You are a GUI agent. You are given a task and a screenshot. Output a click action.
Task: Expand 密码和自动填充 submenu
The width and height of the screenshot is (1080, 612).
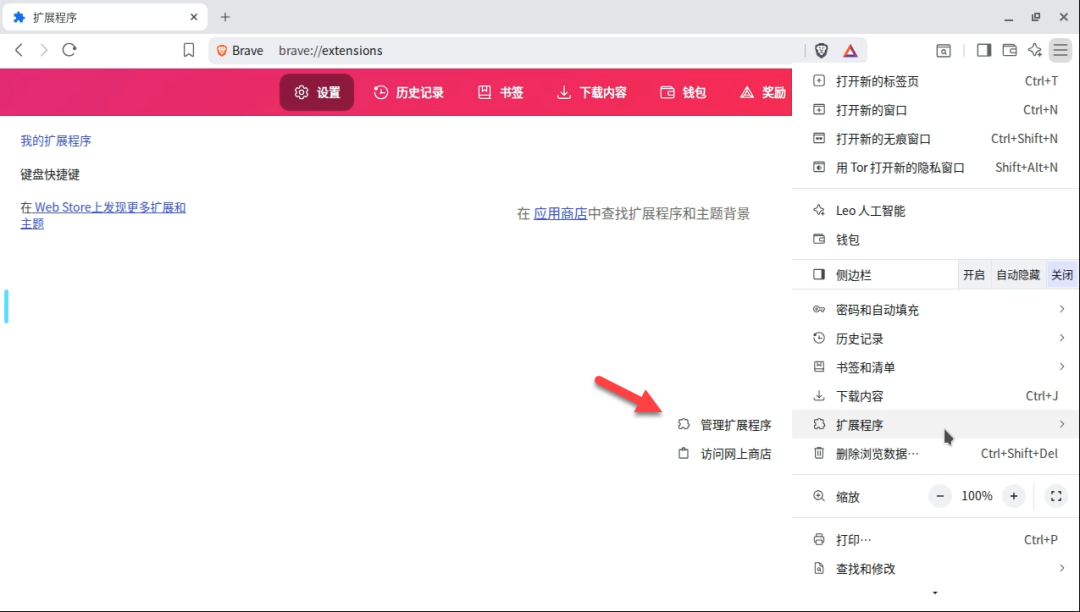click(935, 310)
